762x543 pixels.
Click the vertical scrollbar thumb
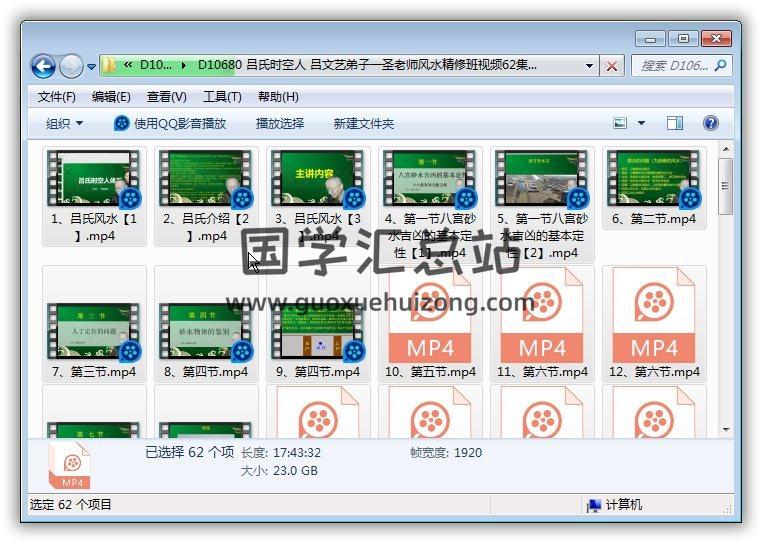pyautogui.click(x=726, y=186)
